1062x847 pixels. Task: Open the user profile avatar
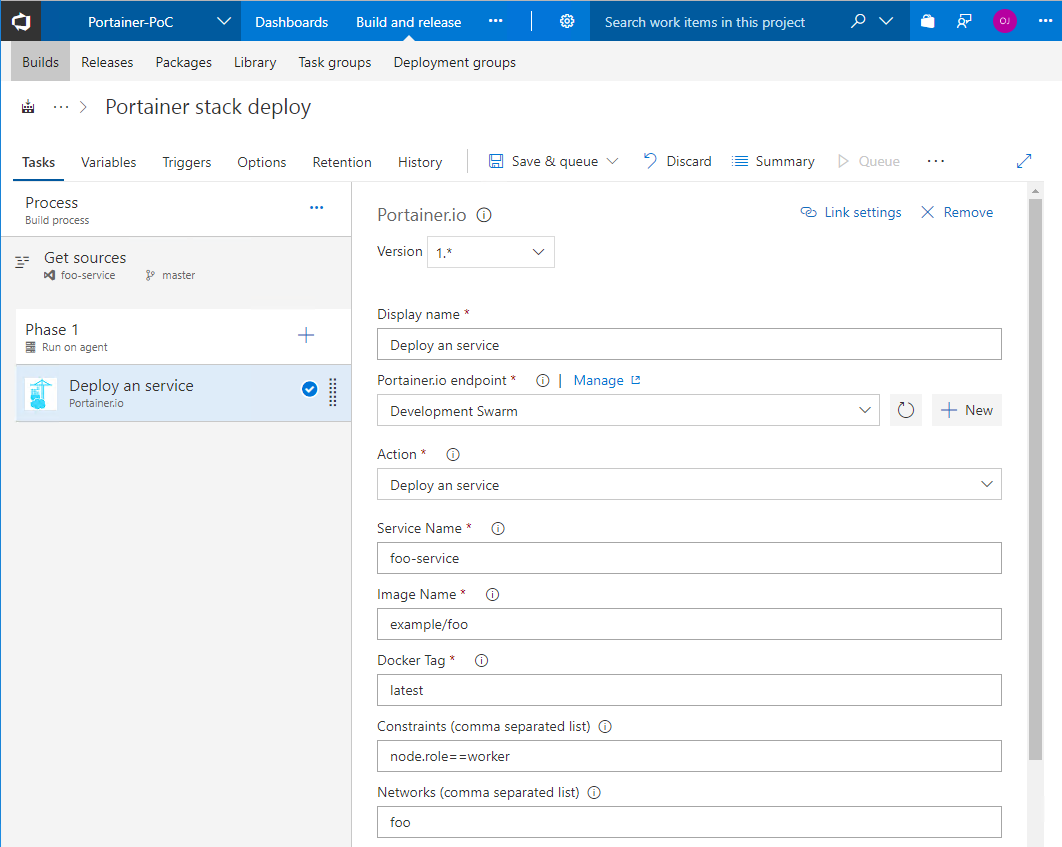click(x=1004, y=21)
